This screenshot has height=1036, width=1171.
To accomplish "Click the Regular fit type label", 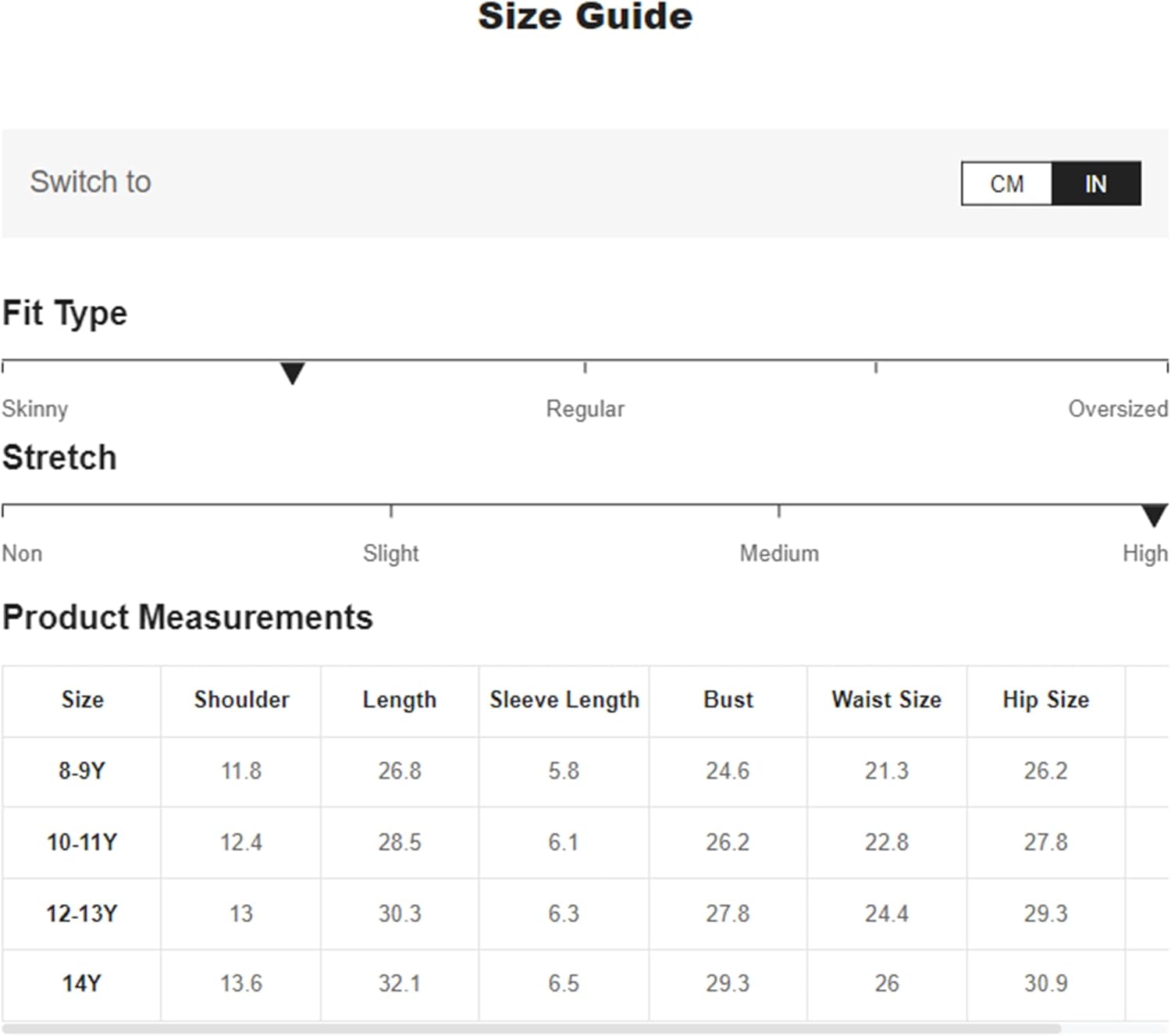I will [585, 409].
